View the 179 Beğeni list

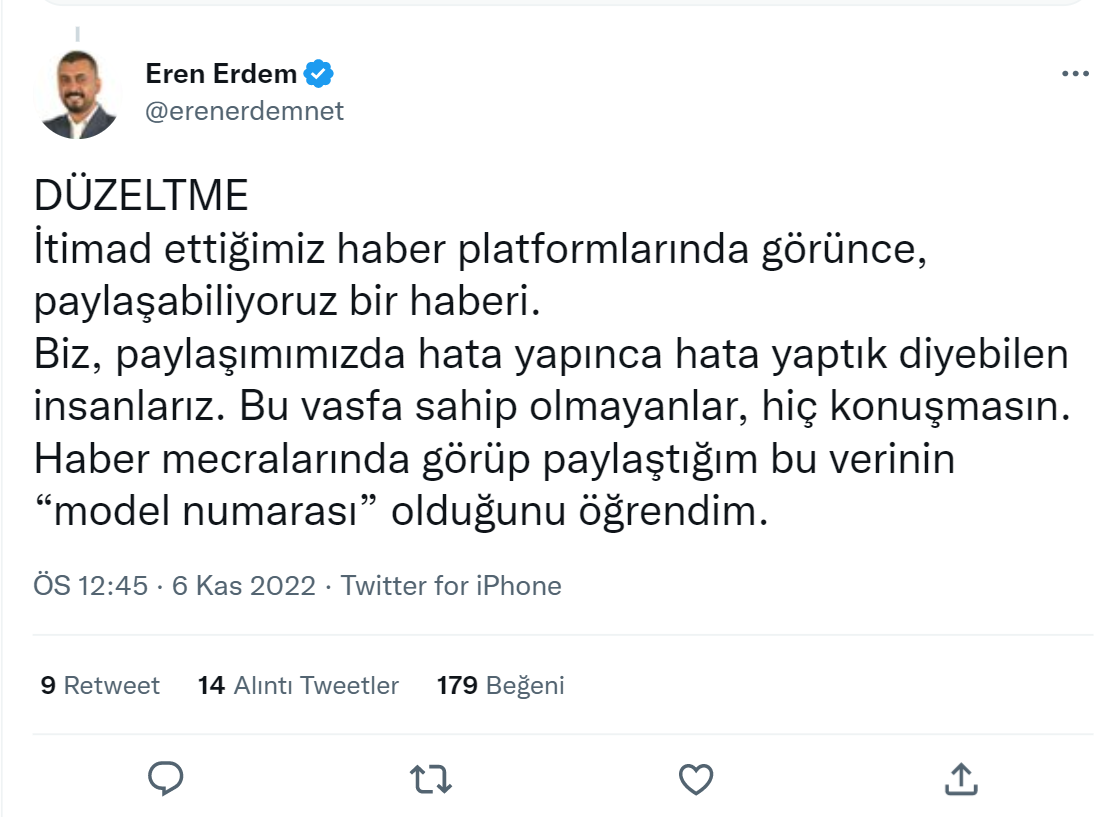500,685
